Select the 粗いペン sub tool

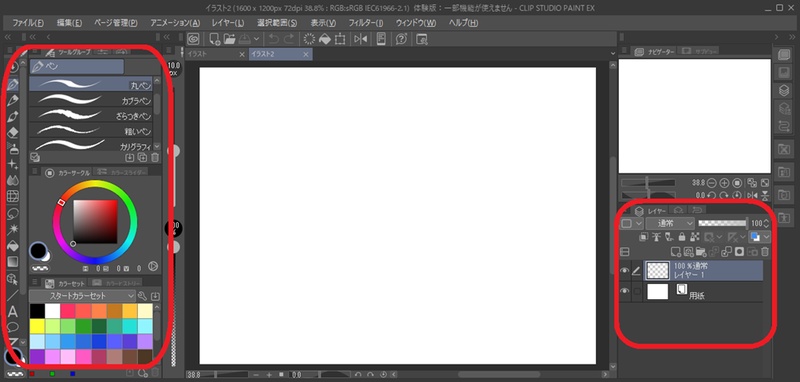(x=91, y=131)
